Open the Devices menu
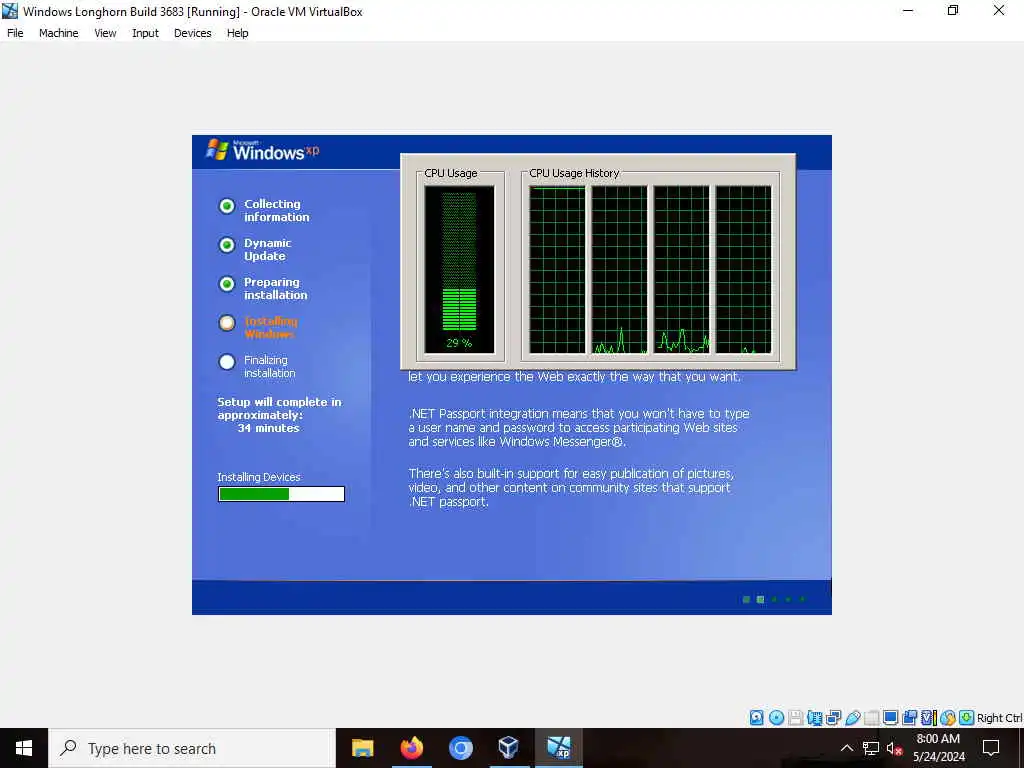This screenshot has width=1024, height=768. 193,33
